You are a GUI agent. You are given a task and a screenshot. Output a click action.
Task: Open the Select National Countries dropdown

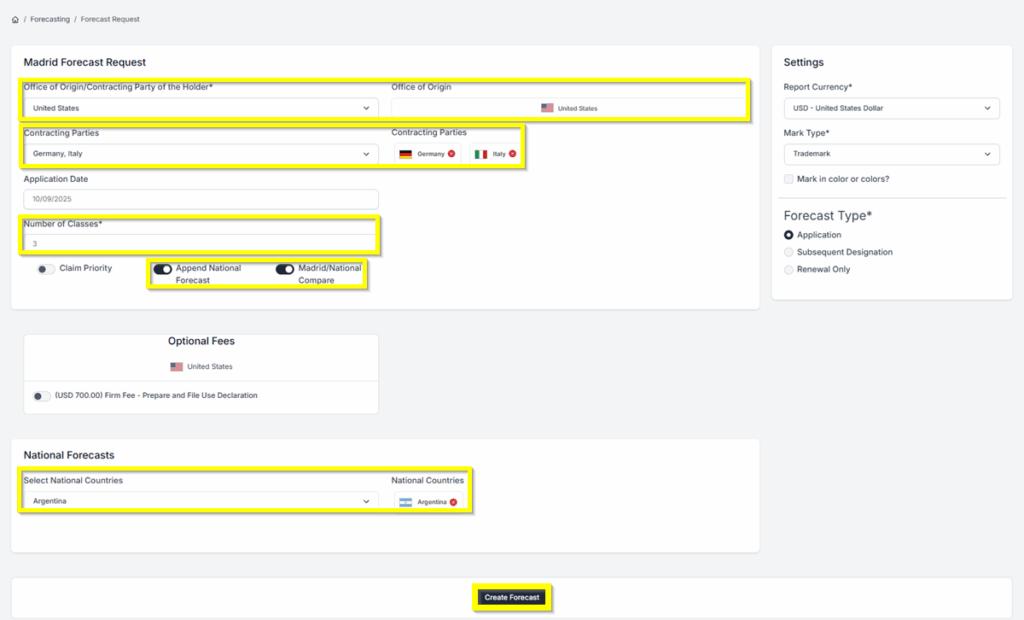coord(200,501)
